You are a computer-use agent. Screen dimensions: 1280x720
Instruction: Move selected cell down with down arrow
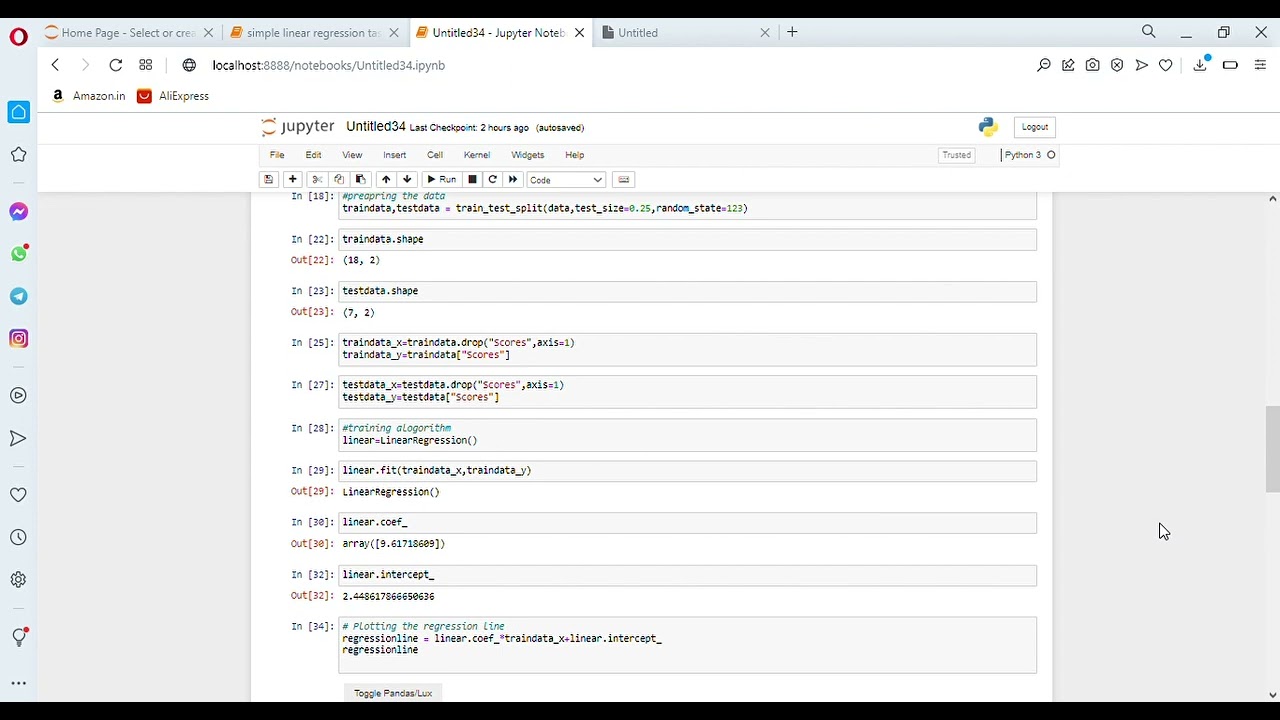point(407,180)
